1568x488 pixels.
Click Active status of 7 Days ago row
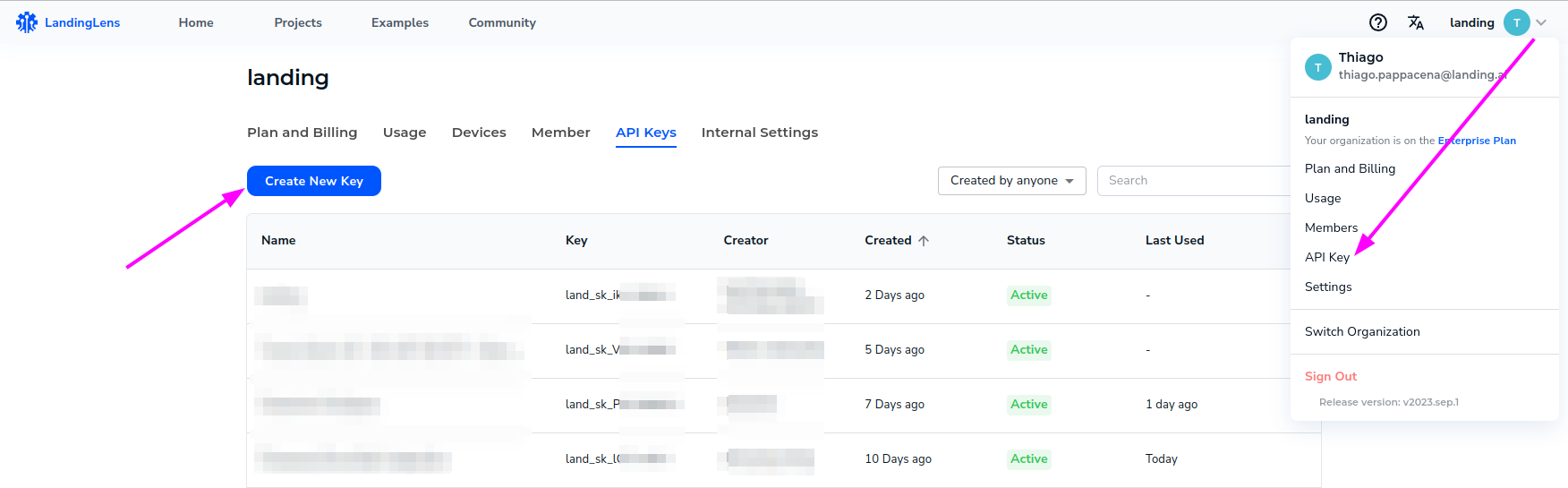point(1029,405)
